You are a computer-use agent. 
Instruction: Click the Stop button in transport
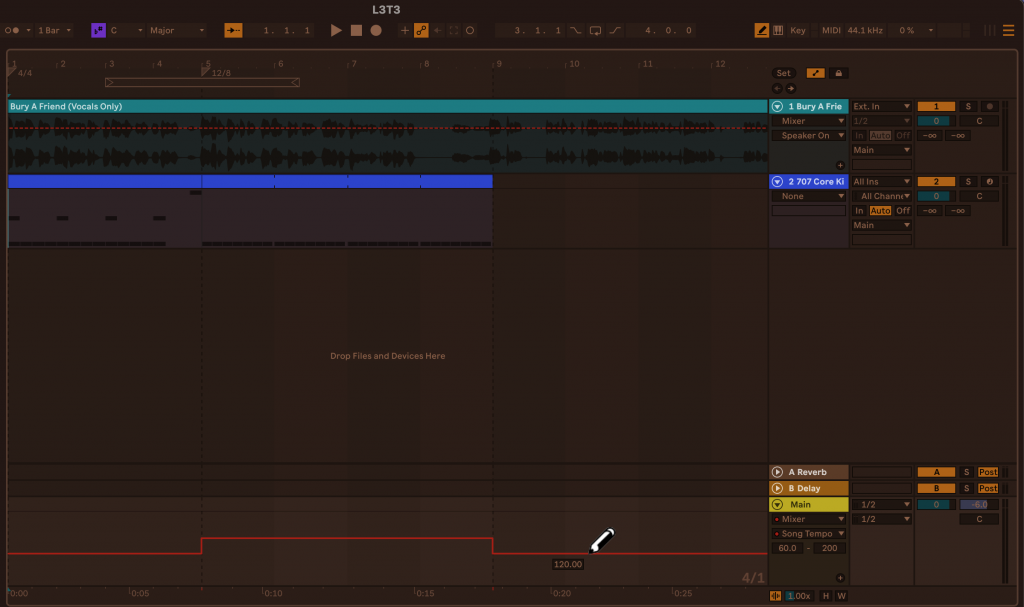coord(356,31)
